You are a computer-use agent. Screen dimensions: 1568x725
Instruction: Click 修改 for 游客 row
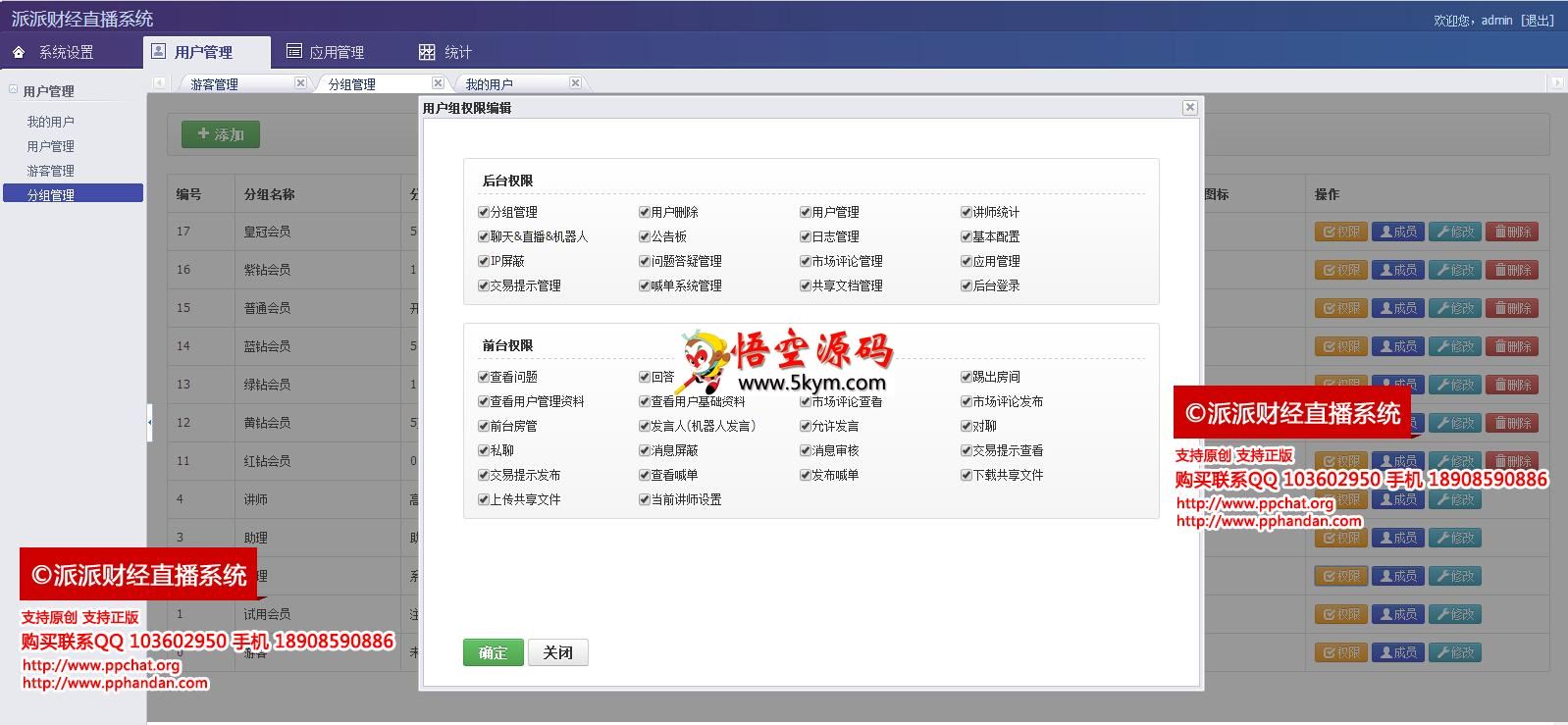click(1454, 652)
